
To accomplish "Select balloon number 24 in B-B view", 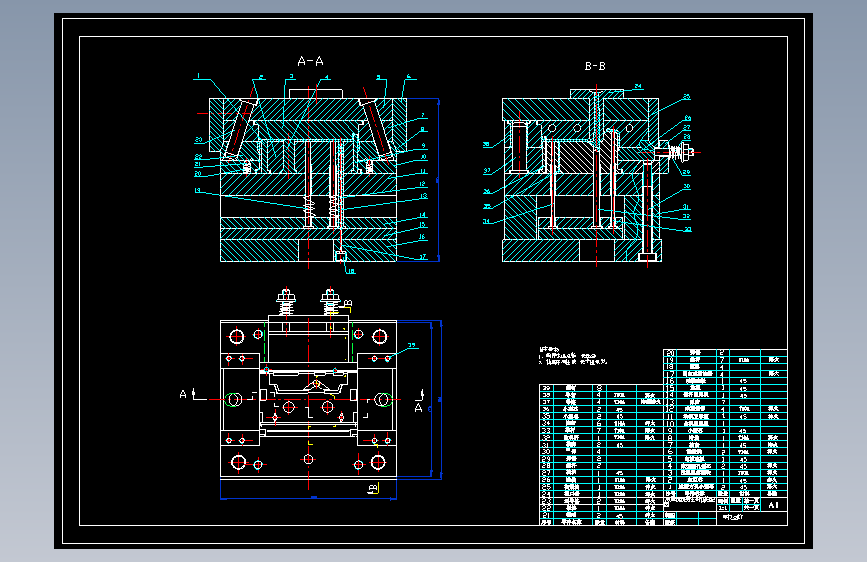I will click(638, 86).
